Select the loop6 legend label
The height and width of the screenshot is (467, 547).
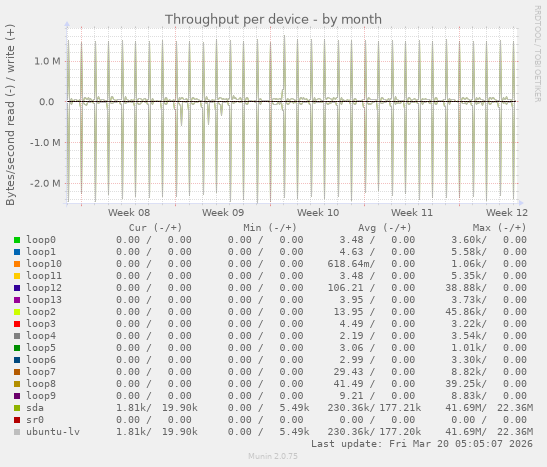pos(41,360)
